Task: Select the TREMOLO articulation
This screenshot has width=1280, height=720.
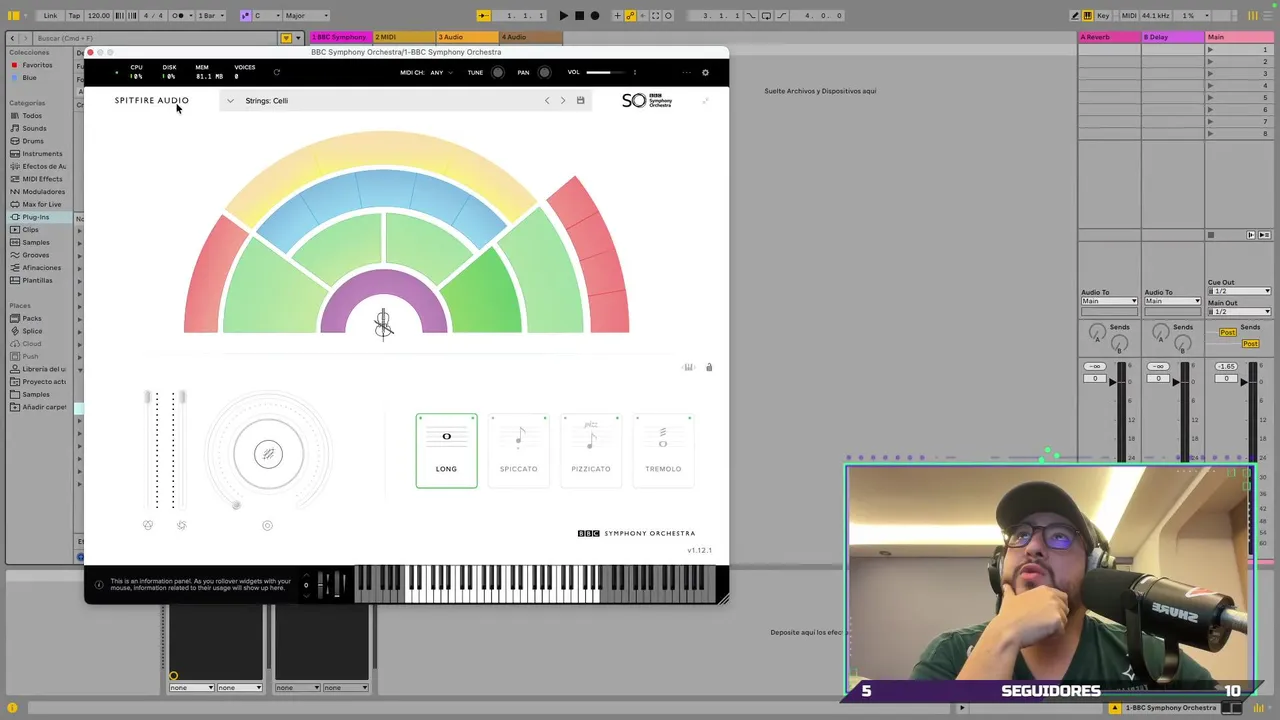Action: click(663, 451)
